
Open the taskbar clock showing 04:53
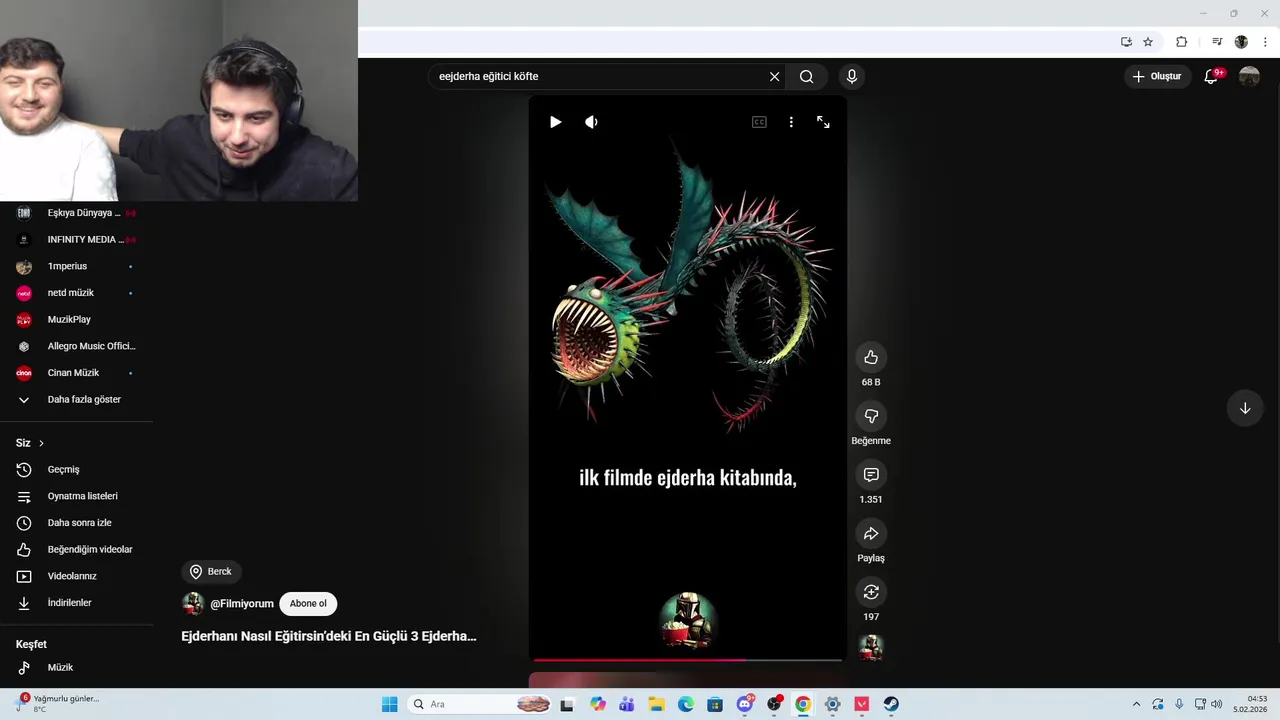[x=1250, y=704]
